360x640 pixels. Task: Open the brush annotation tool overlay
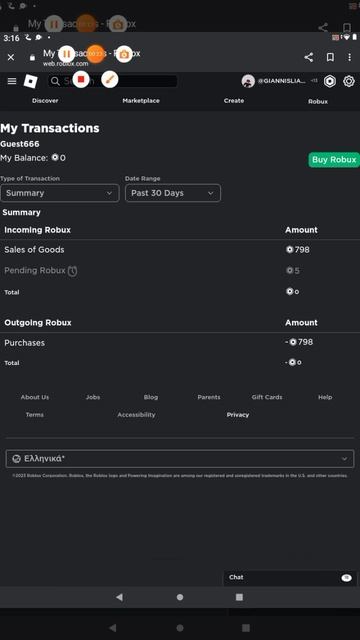point(109,79)
